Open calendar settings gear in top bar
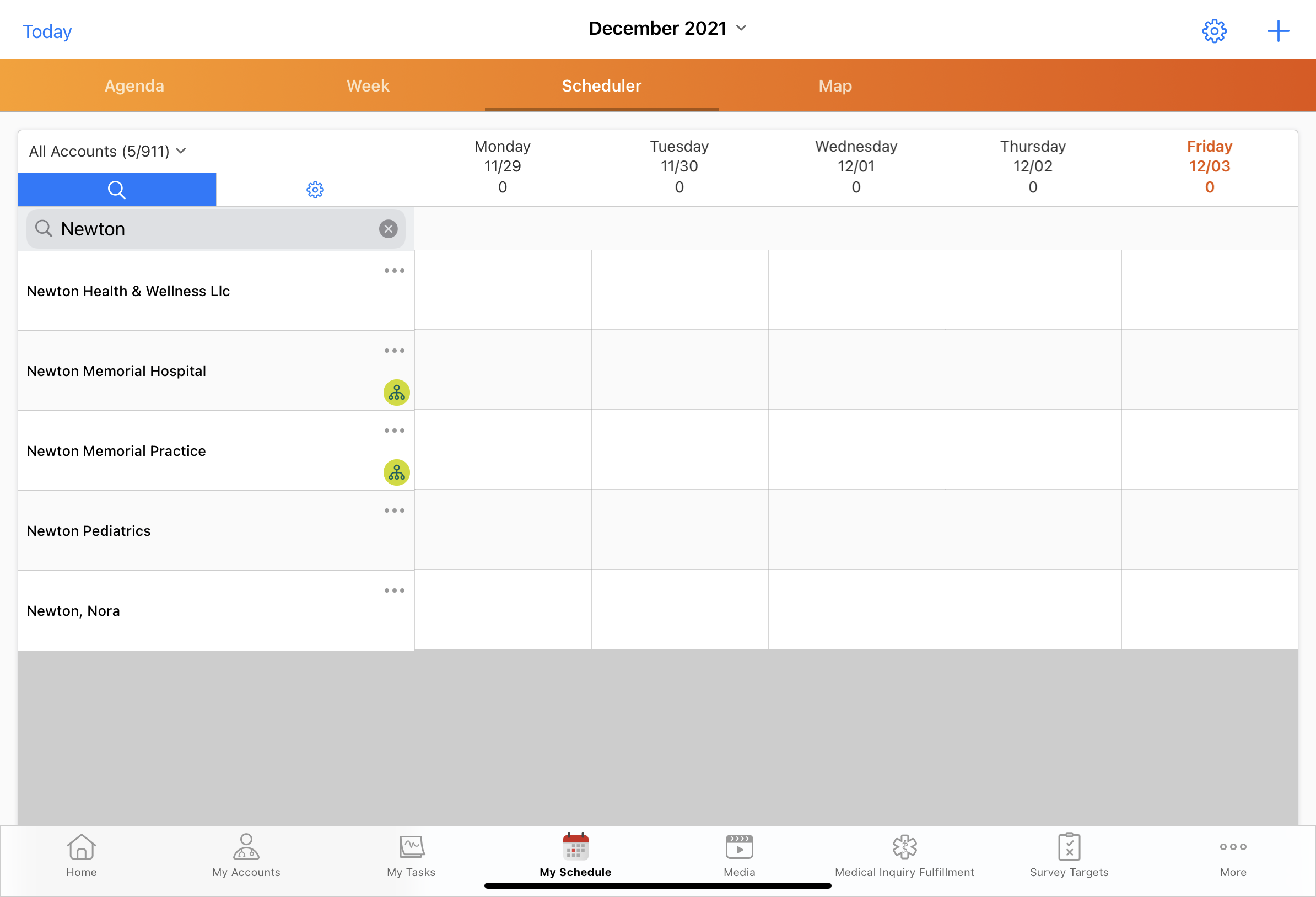This screenshot has width=1316, height=897. [x=1213, y=31]
